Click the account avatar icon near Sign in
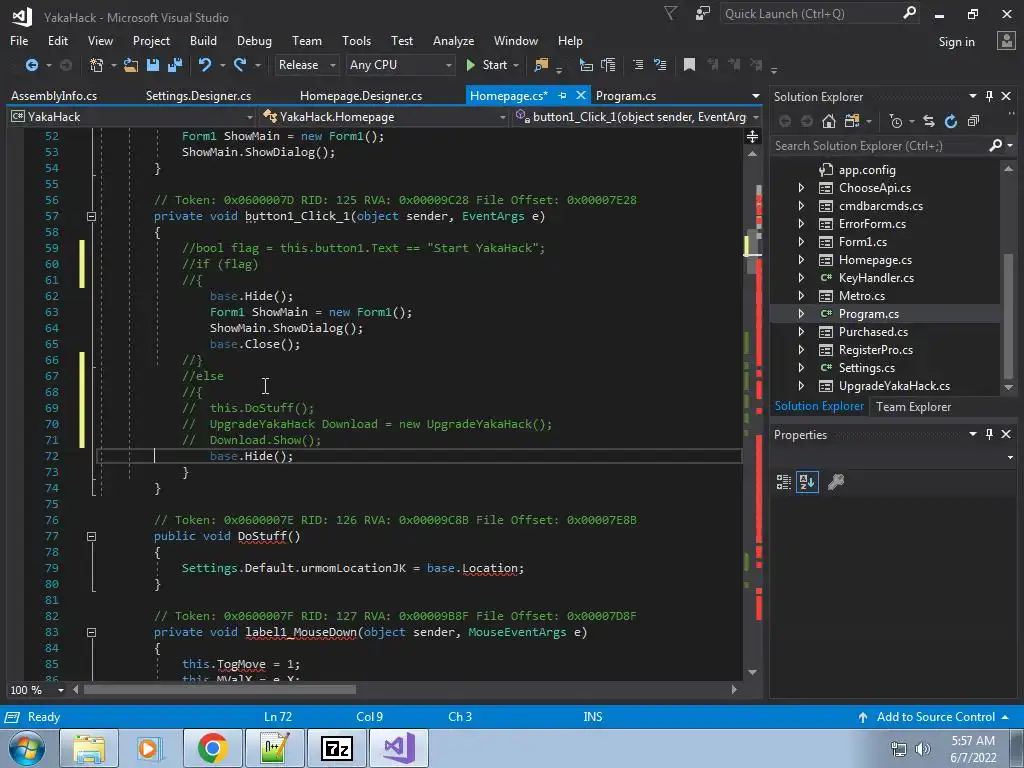Image resolution: width=1024 pixels, height=768 pixels. (1006, 41)
